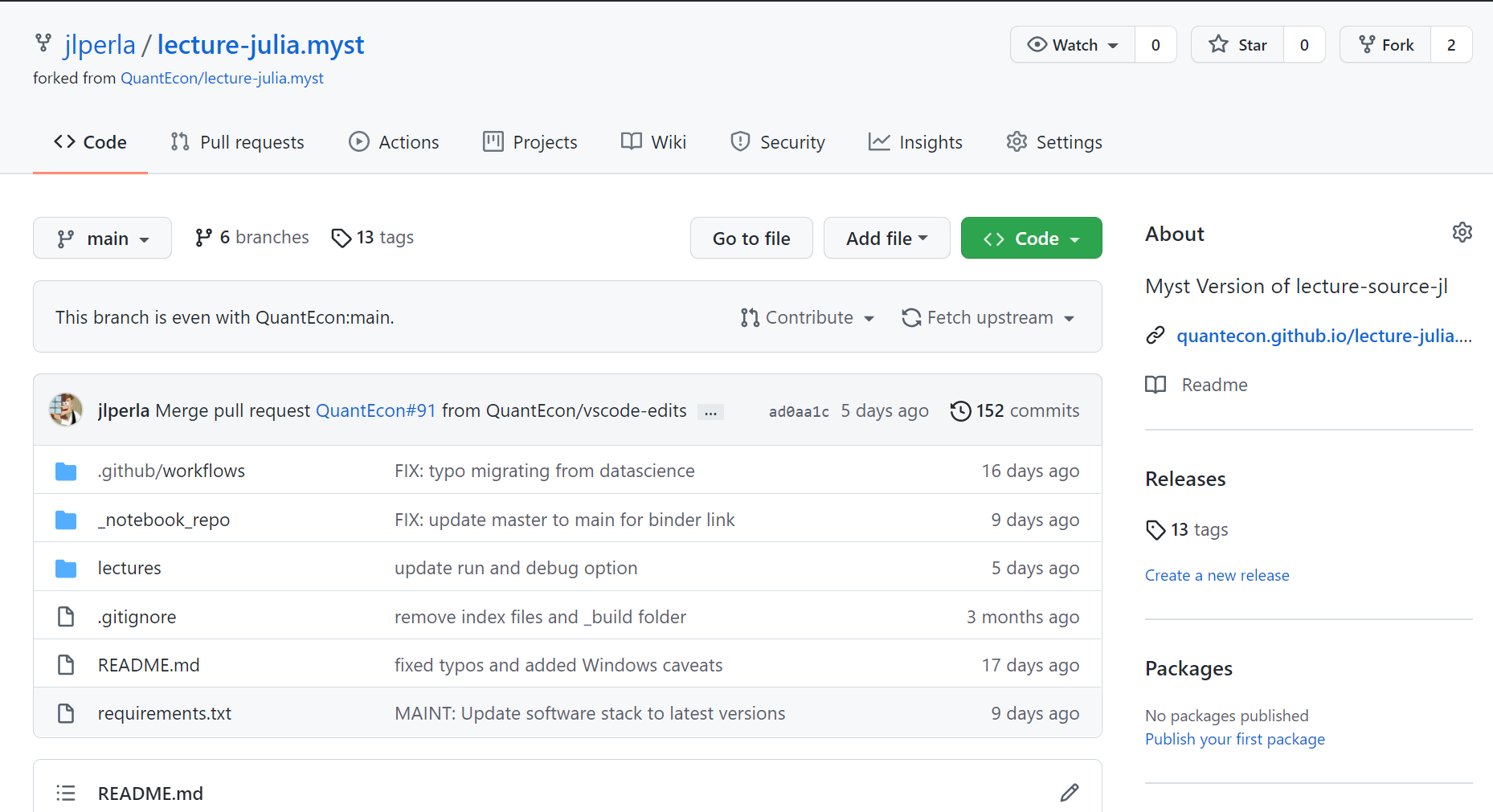
Task: Click the About section gear icon
Action: pyautogui.click(x=1462, y=233)
